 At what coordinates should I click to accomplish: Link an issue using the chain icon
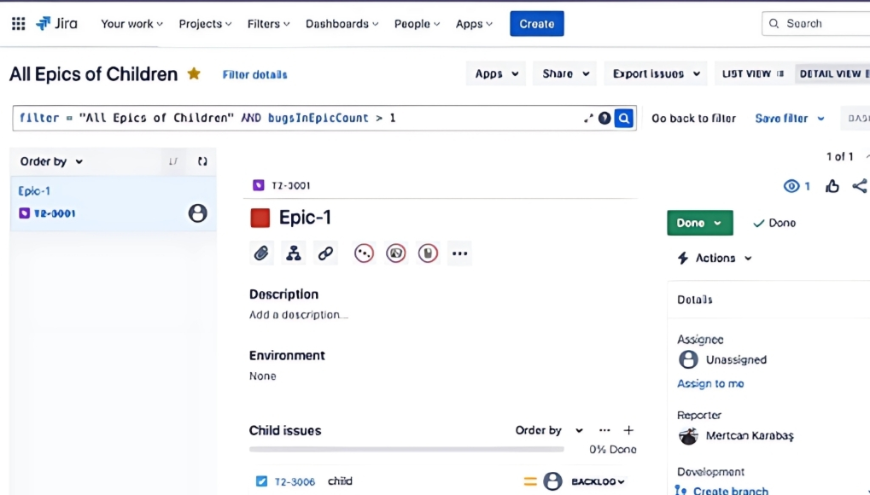[325, 254]
